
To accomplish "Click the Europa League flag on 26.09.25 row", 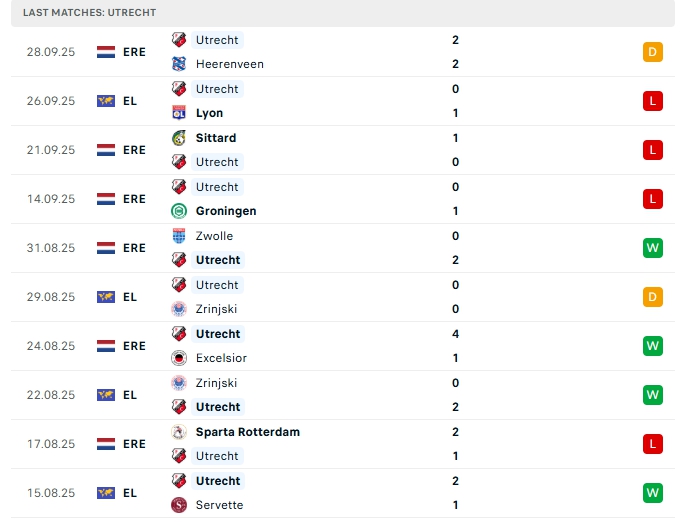I will [x=106, y=101].
